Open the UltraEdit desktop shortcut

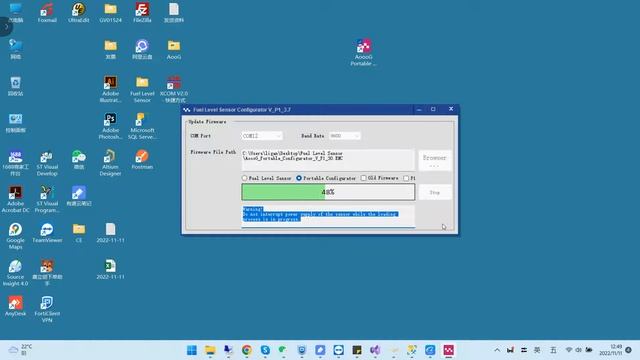tap(78, 12)
